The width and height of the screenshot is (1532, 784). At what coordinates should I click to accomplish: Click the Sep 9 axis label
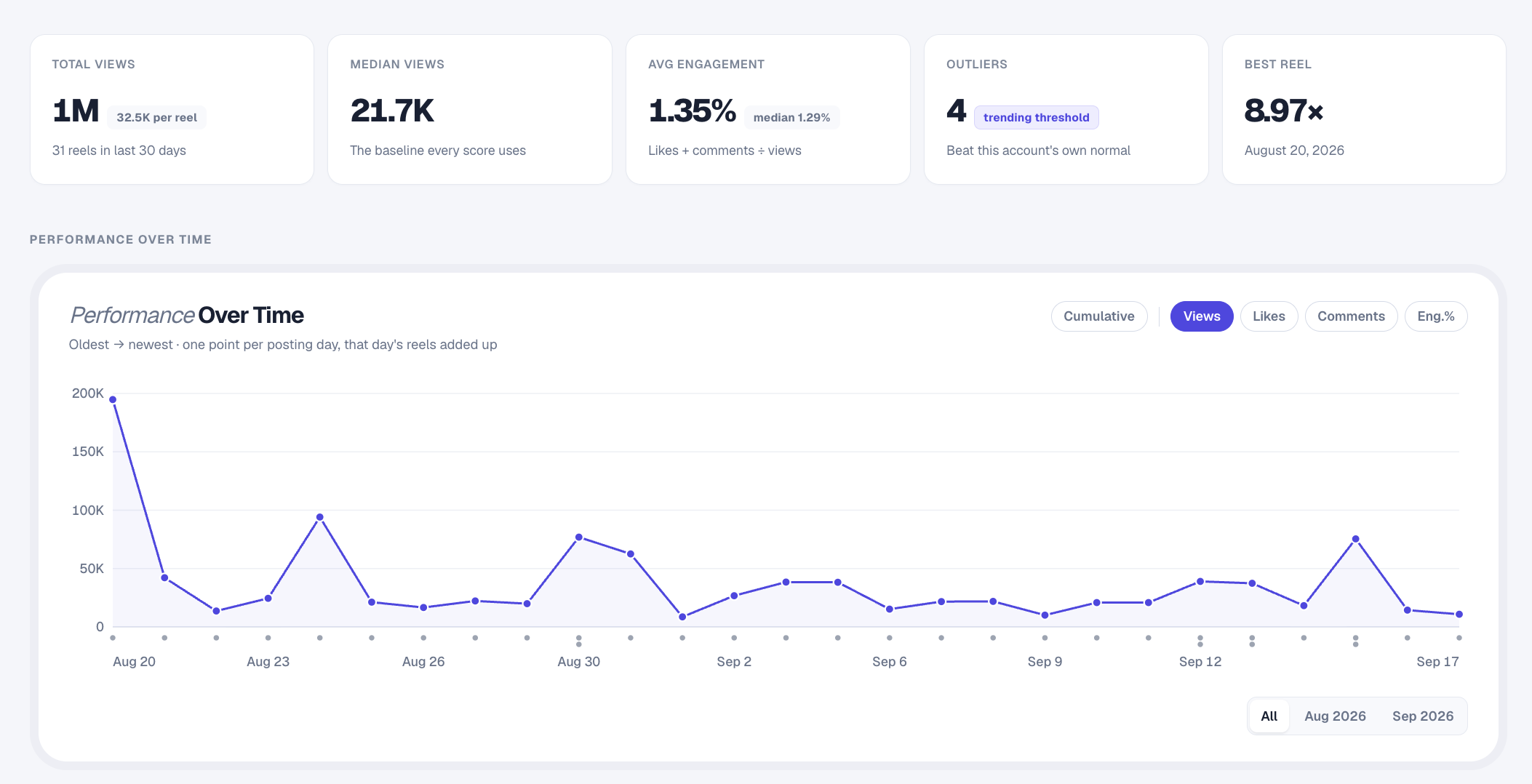(x=1045, y=662)
